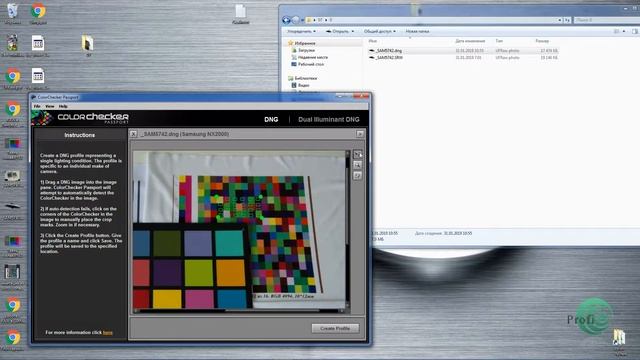The image size is (640, 360).
Task: Open recent locations dropdown in Explorer navigation
Action: [x=302, y=20]
